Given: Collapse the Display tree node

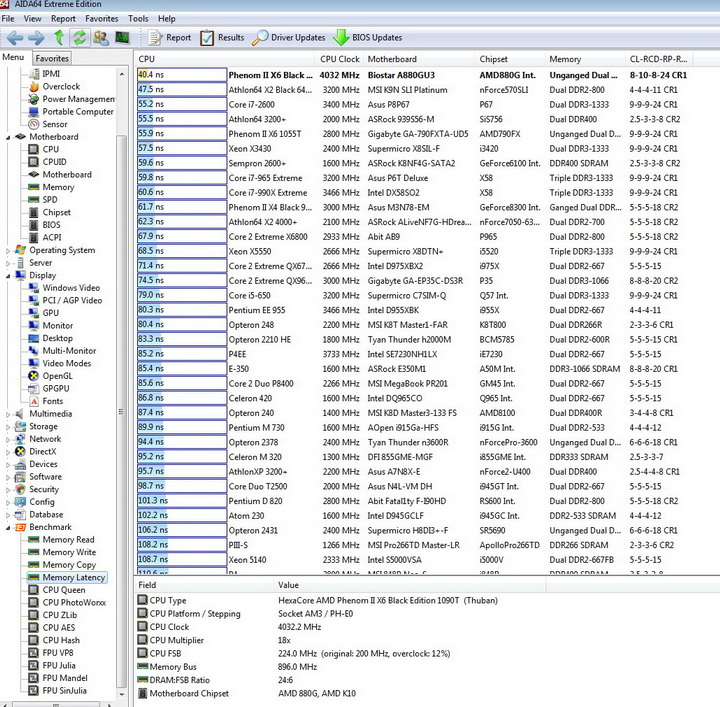Looking at the screenshot, I should click(x=8, y=276).
